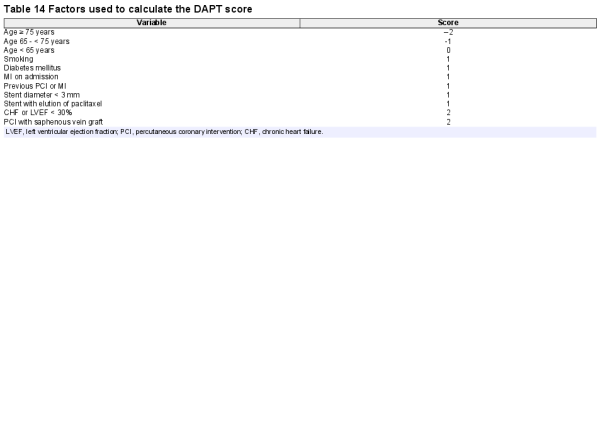Click the 'MI on admission' row label
Viewport: 600px width, 436px height.
click(x=31, y=77)
